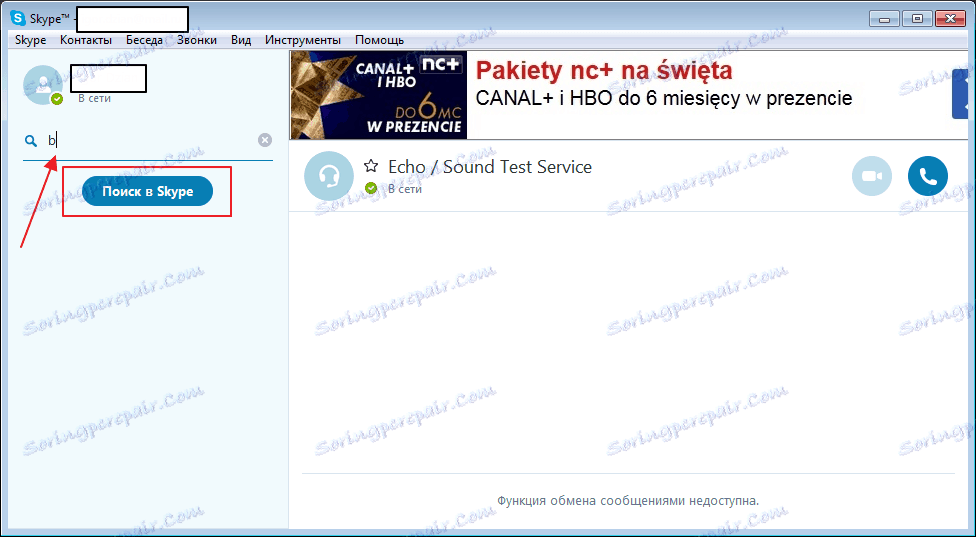The width and height of the screenshot is (976, 537).
Task: Click your profile avatar picture
Action: click(42, 85)
